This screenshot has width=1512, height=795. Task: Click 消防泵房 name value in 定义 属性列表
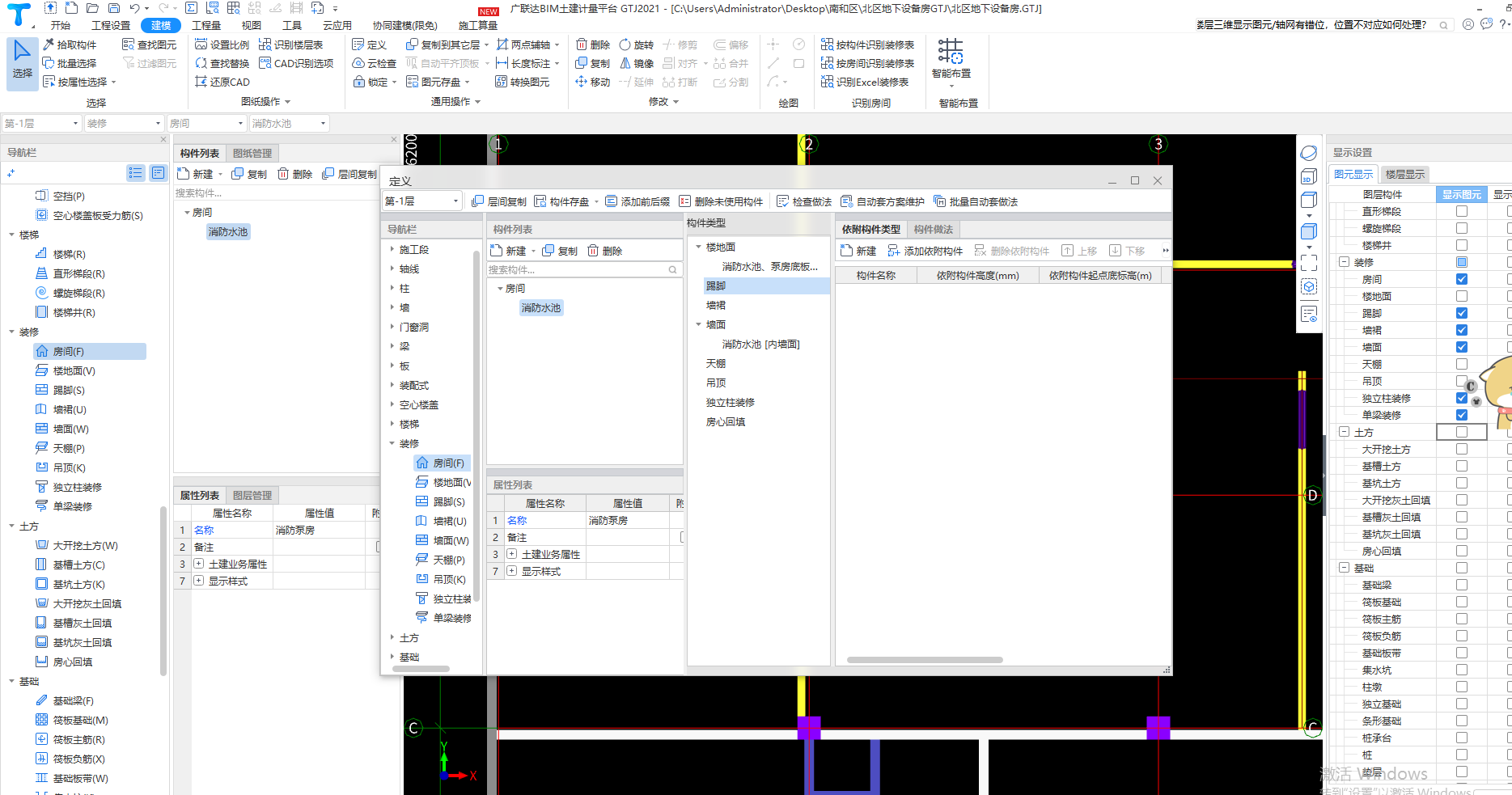click(627, 520)
